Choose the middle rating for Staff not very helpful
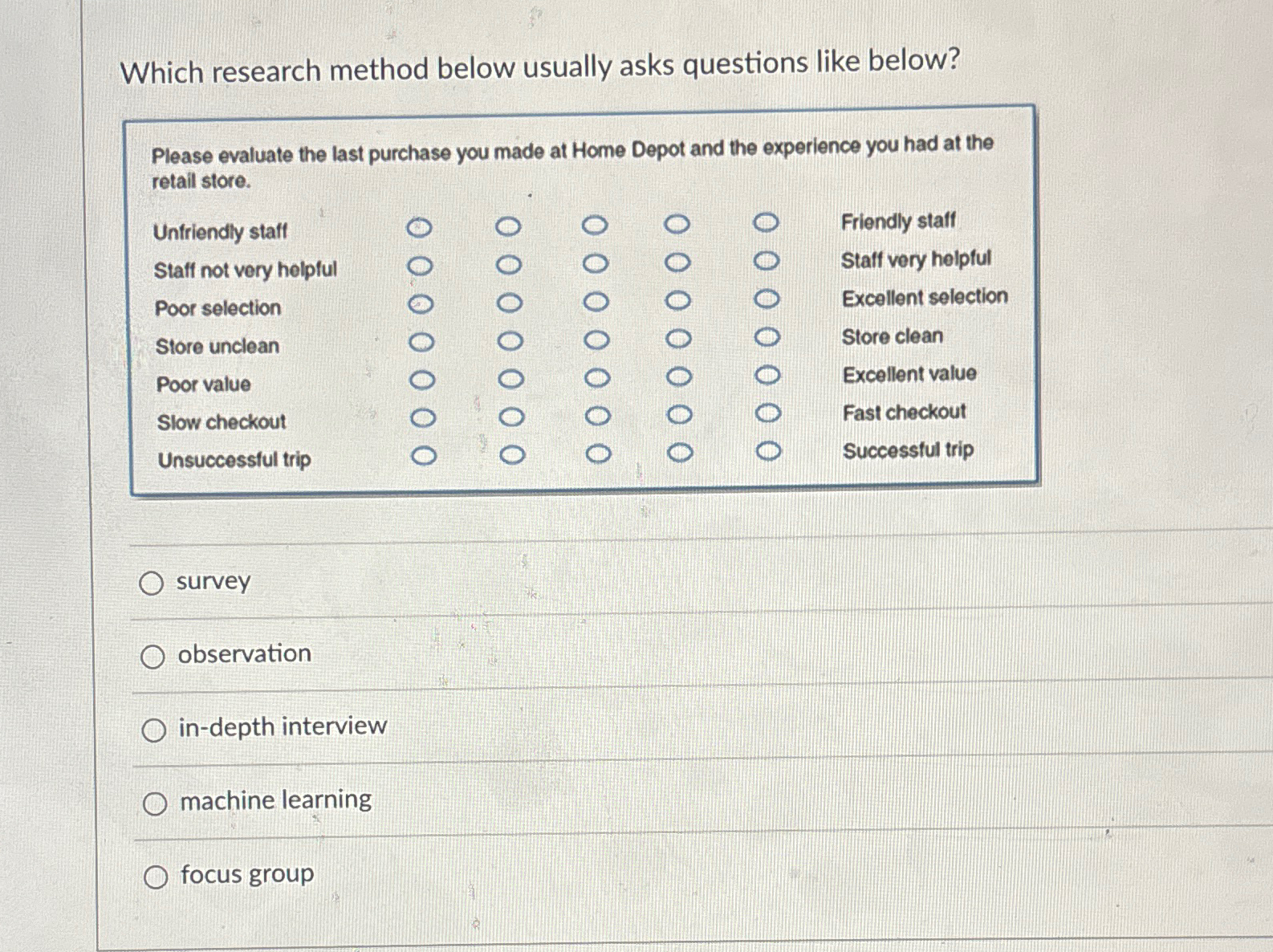1273x952 pixels. coord(597,265)
